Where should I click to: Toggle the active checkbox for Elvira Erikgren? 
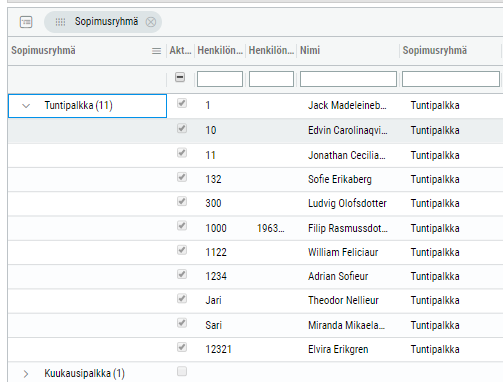click(x=182, y=347)
